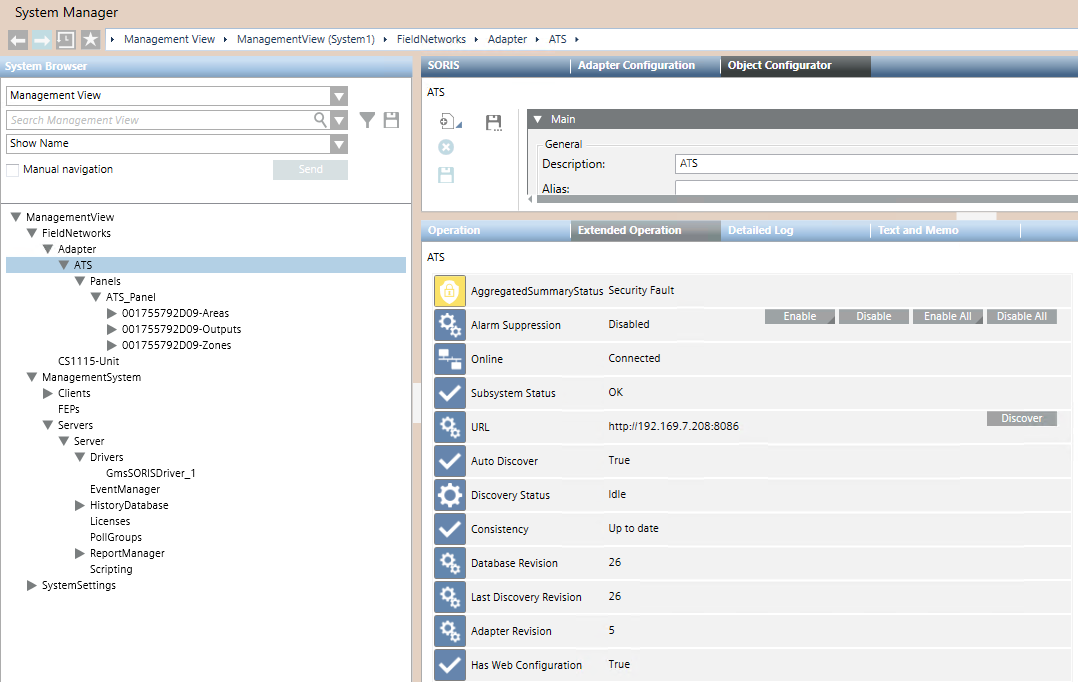Image resolution: width=1078 pixels, height=682 pixels.
Task: Click the Discover button next to the URL
Action: pyautogui.click(x=1021, y=418)
